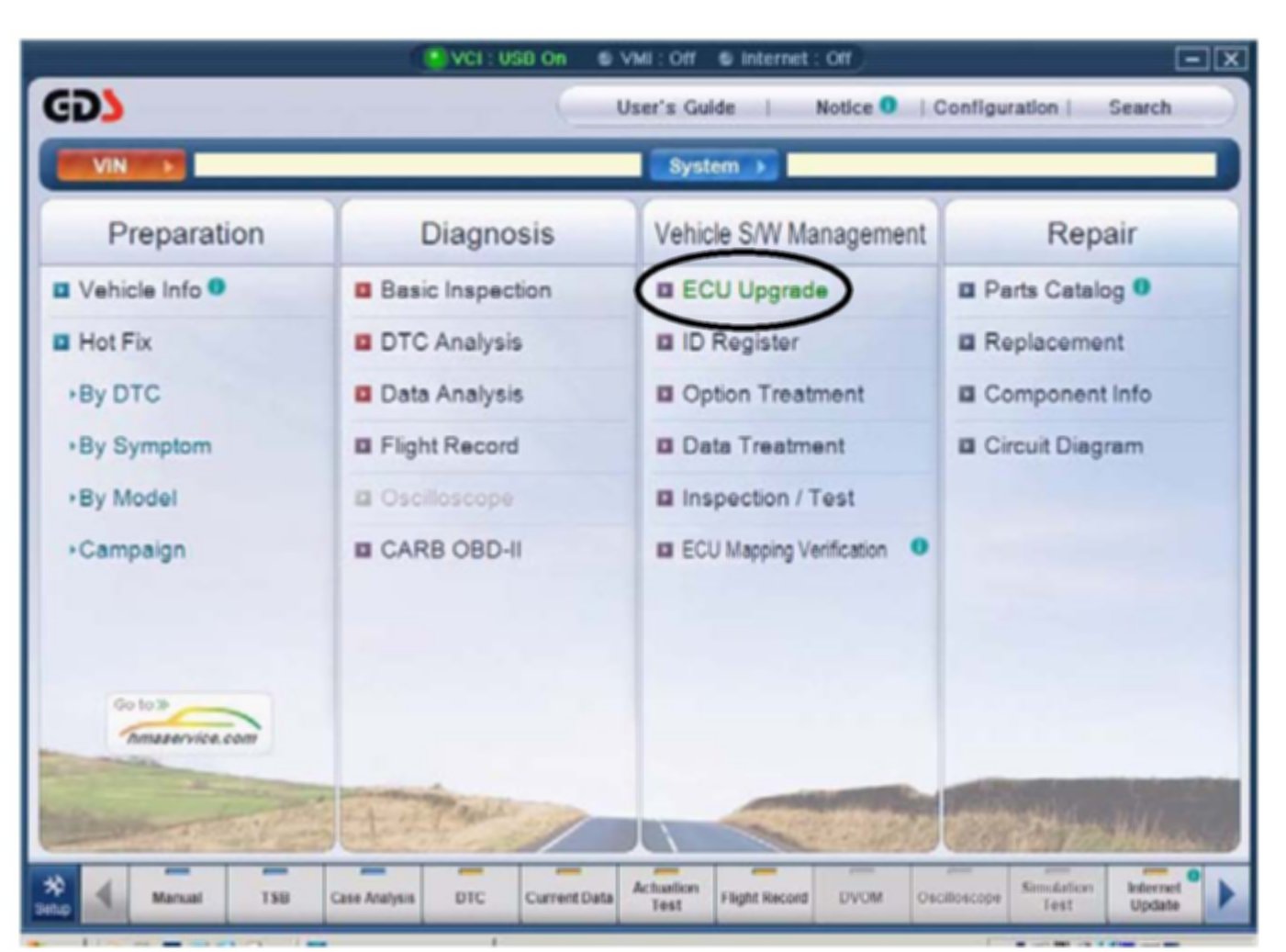Expand the By DTC hot fix item
The height and width of the screenshot is (952, 1286).
[x=118, y=395]
